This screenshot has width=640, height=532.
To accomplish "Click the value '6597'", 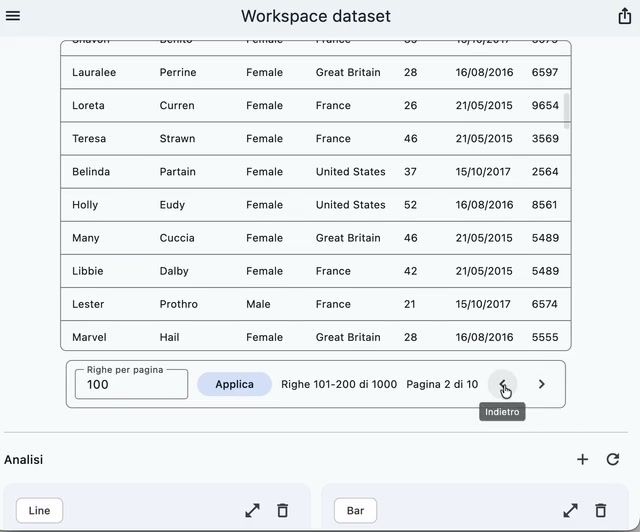I will 545,72.
